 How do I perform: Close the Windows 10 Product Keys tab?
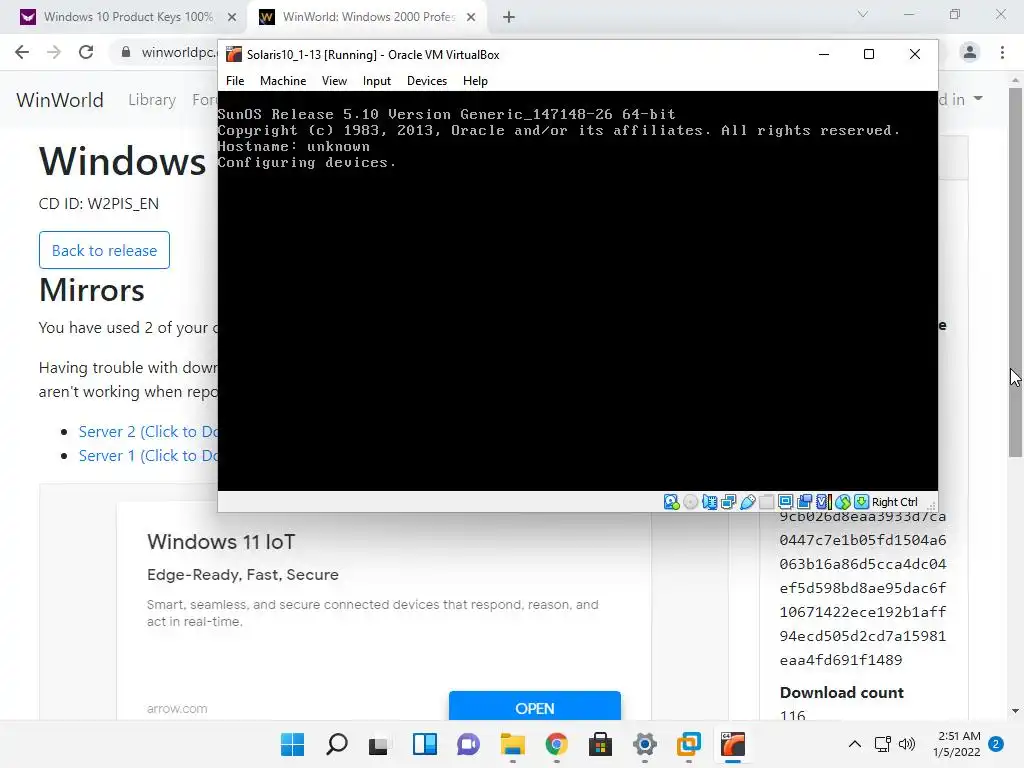click(x=232, y=17)
